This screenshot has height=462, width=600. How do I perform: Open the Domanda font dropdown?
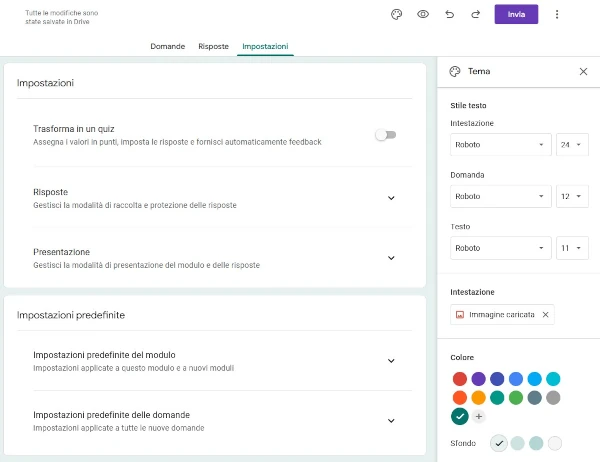[501, 196]
